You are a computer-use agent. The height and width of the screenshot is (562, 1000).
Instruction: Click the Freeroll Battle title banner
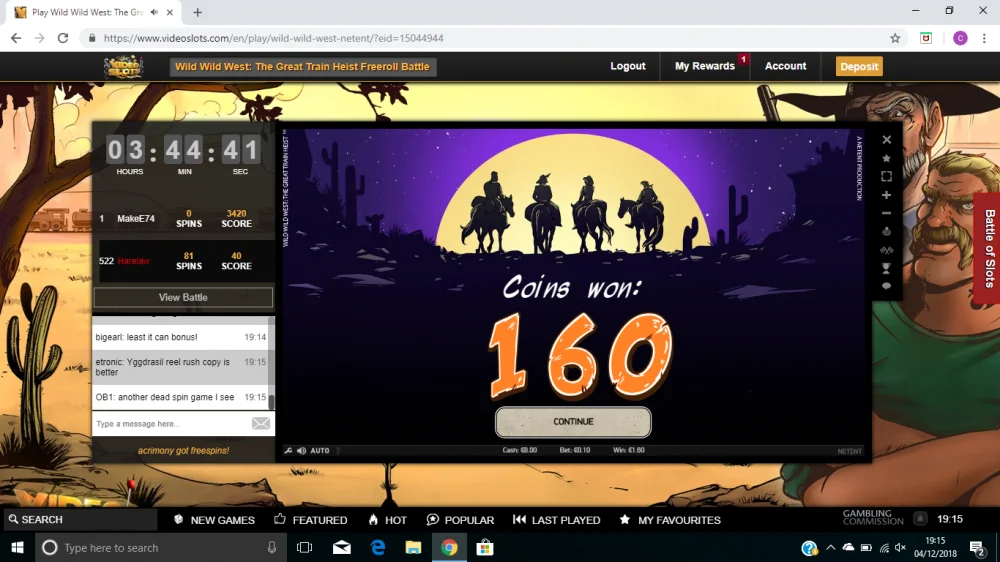point(302,66)
